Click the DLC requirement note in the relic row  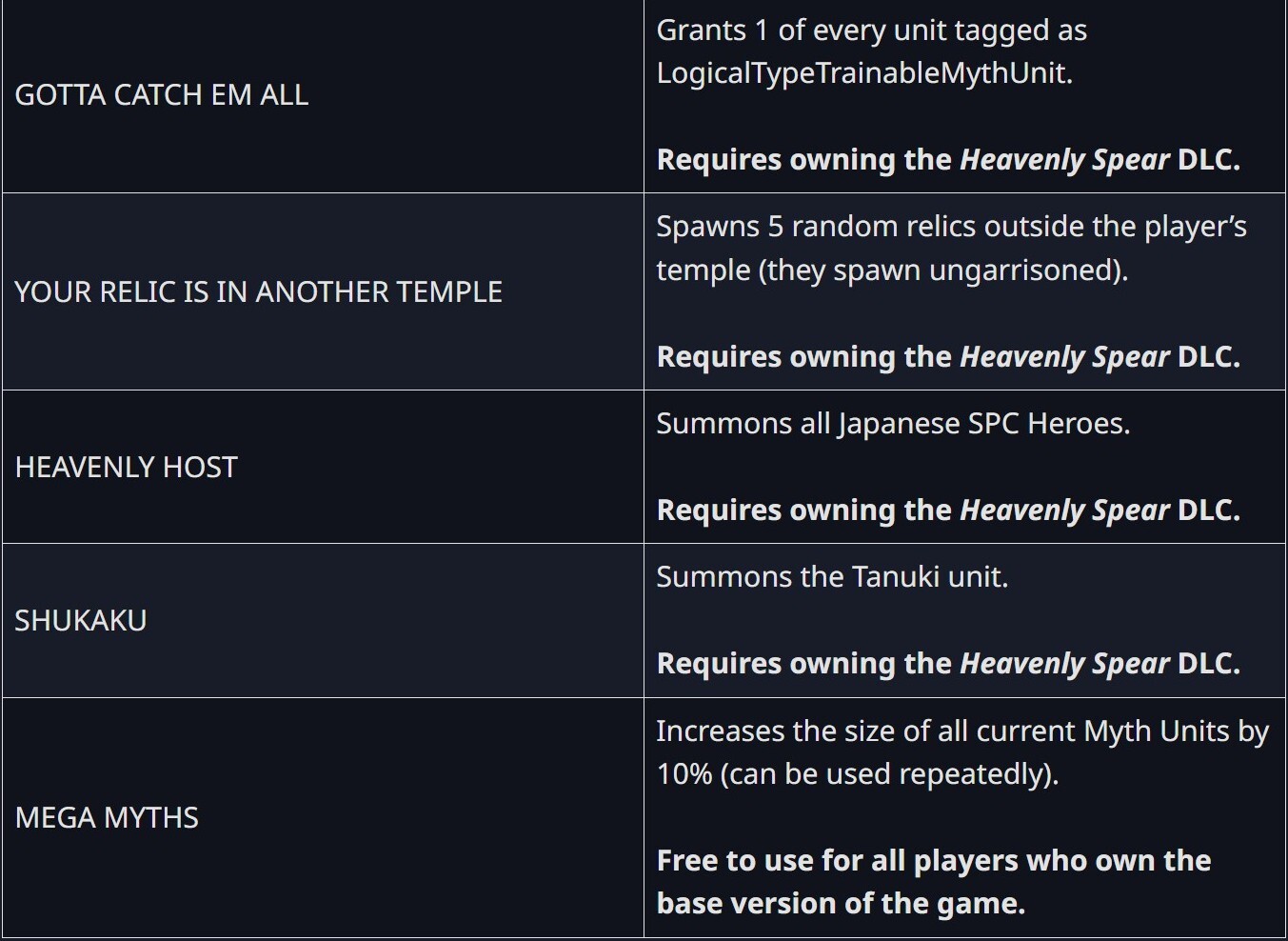click(948, 357)
